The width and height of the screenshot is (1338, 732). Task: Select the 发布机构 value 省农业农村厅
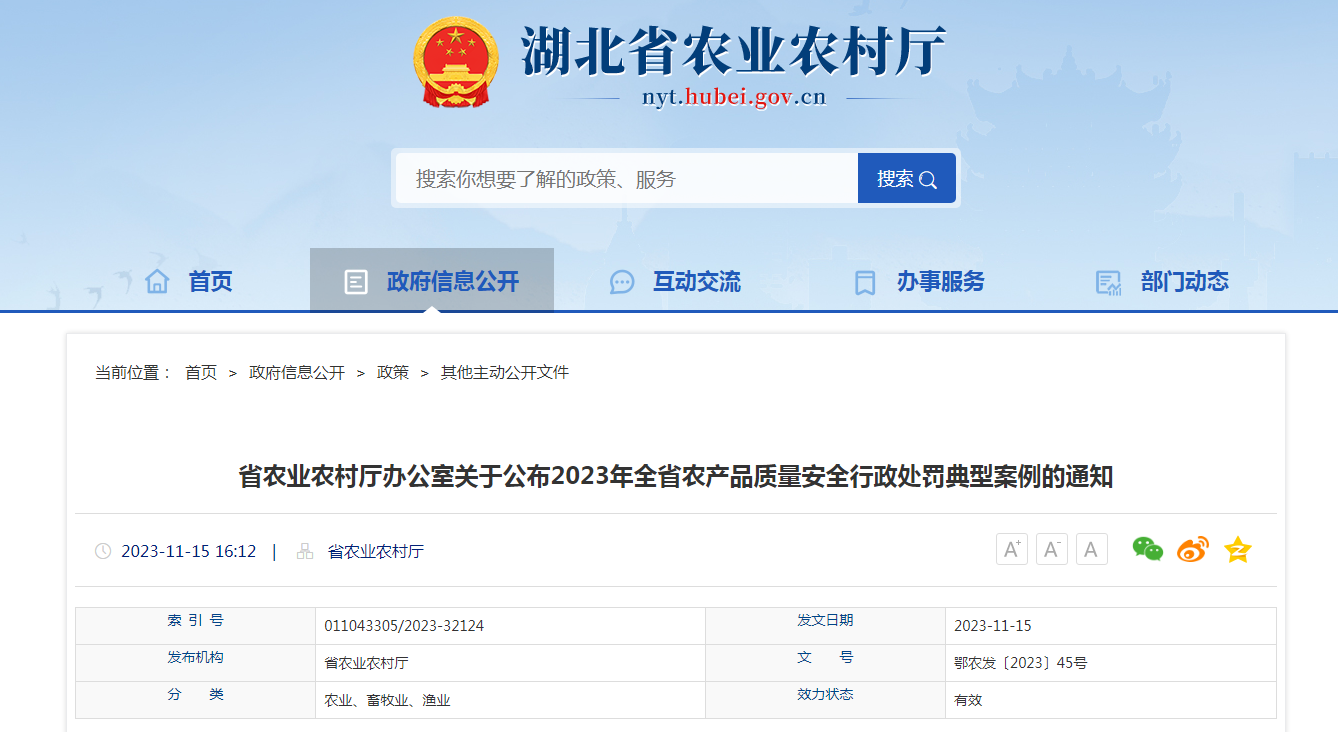(366, 663)
